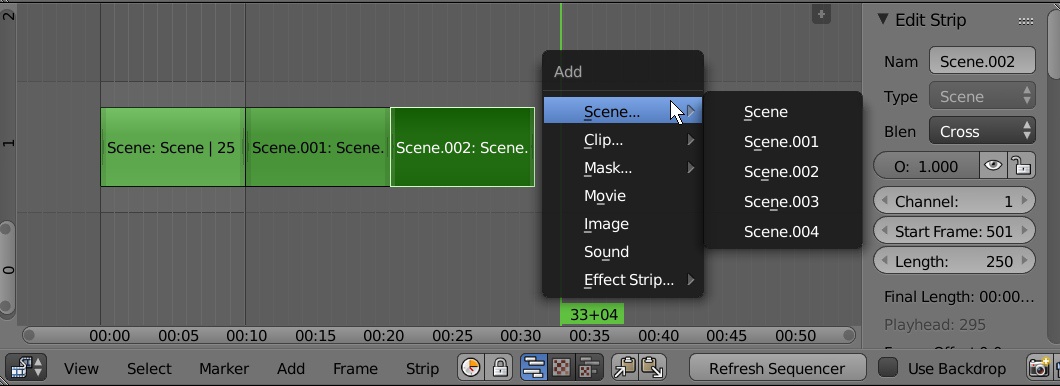Click the Refresh Sequencer button
1060x386 pixels.
(x=777, y=368)
